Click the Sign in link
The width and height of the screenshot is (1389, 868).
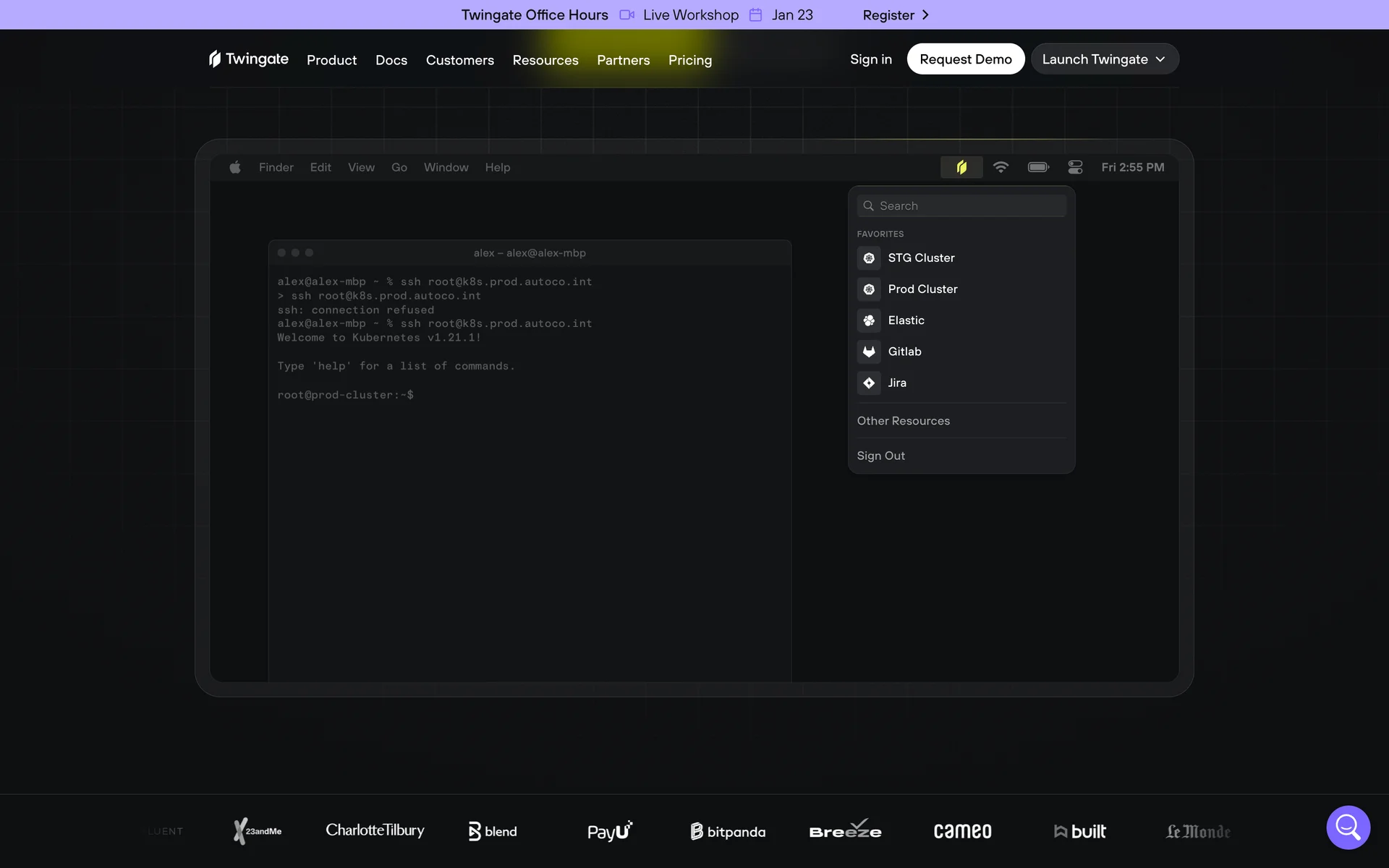870,59
